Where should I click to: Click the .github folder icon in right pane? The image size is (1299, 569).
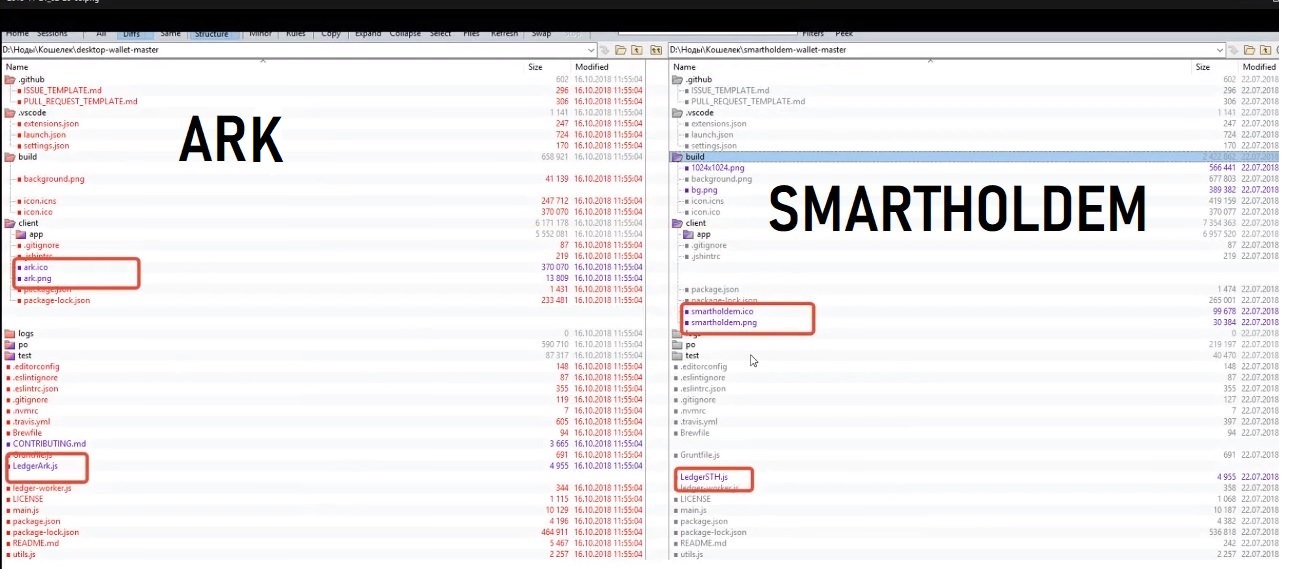tap(678, 79)
